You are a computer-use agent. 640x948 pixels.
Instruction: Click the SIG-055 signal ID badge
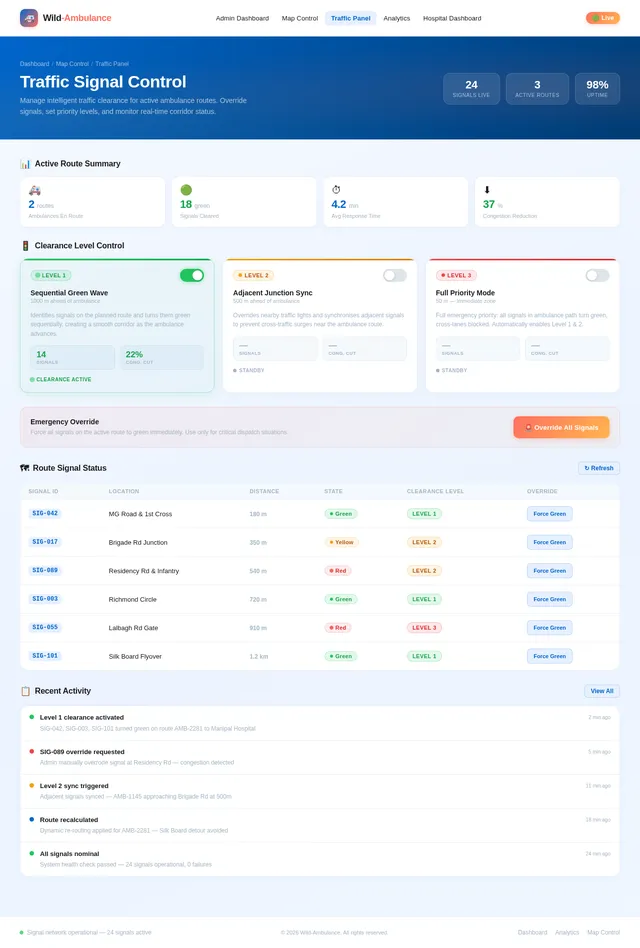(x=45, y=627)
